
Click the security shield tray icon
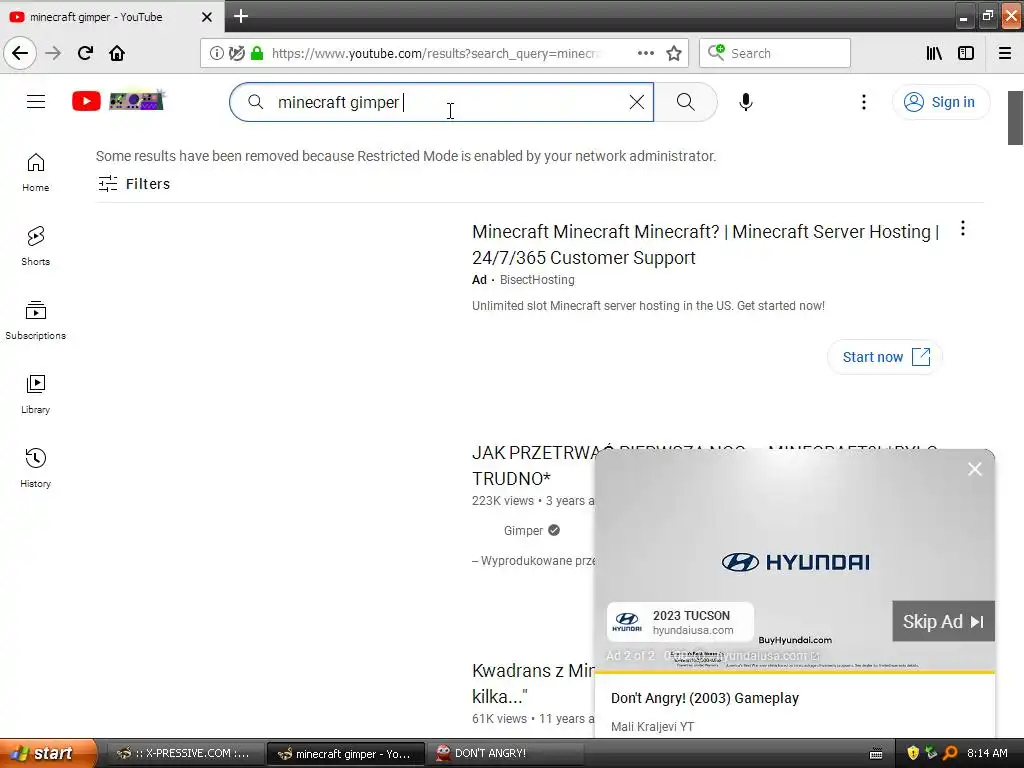point(913,753)
